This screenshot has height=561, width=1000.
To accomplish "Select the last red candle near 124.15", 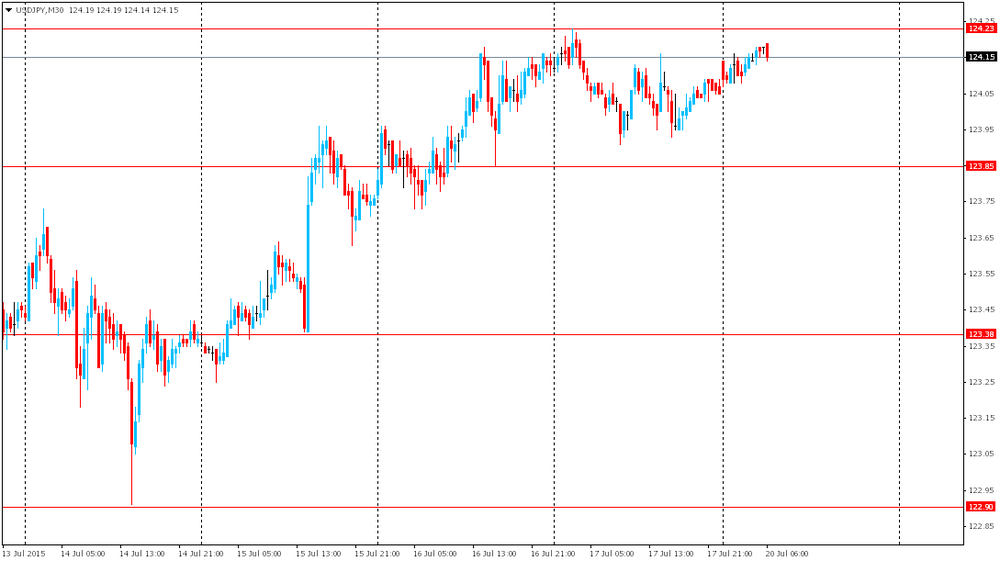I will coord(767,52).
